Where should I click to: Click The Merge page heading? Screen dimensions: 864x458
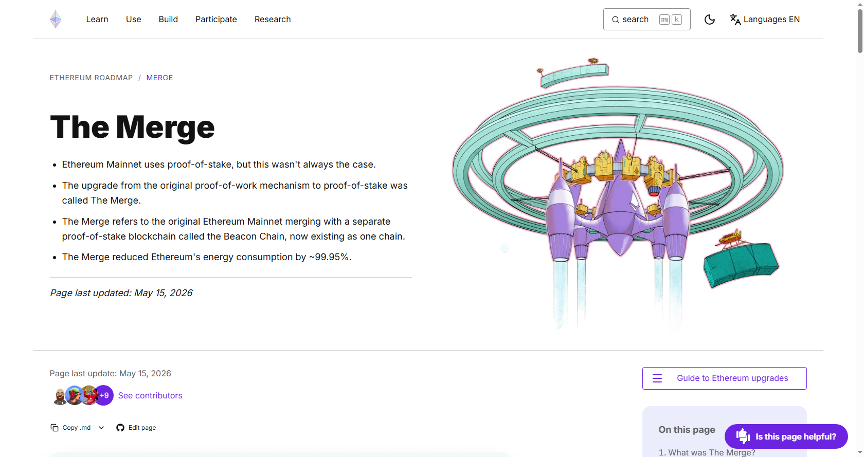132,127
